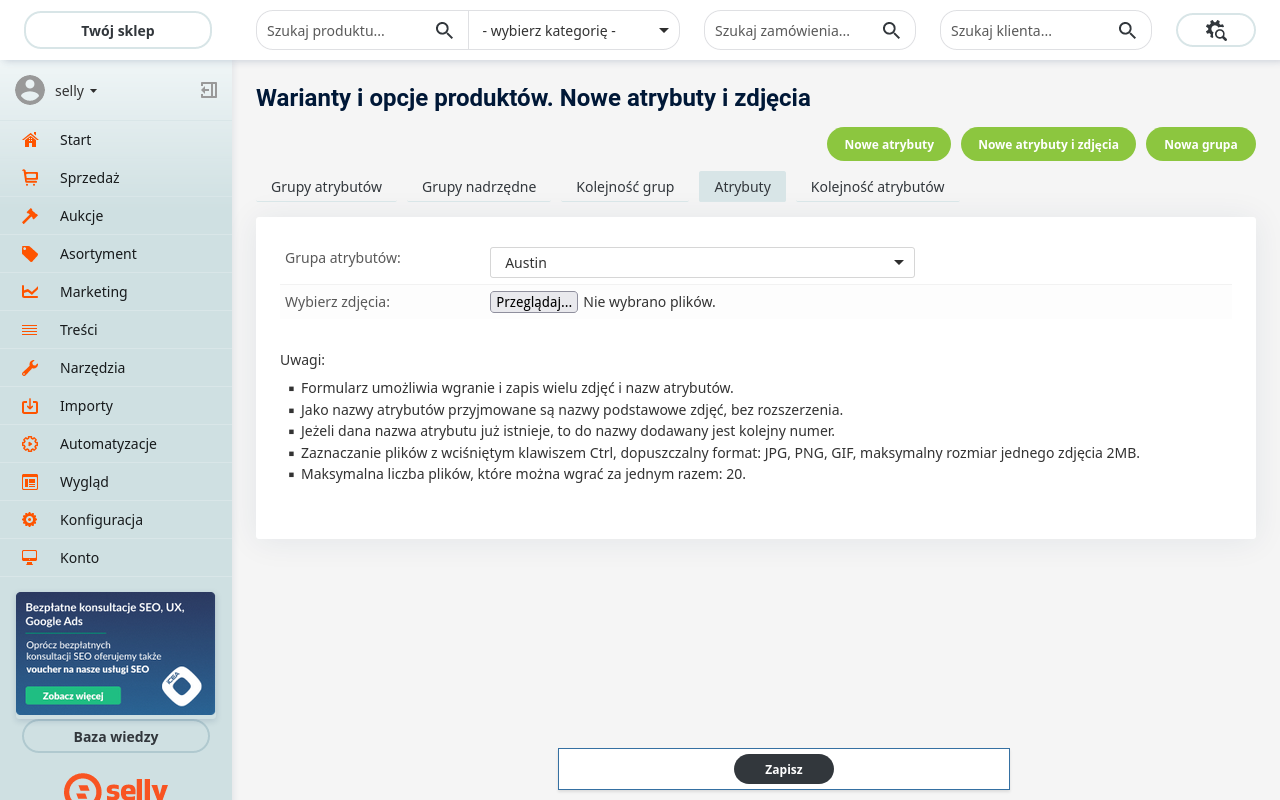1280x800 pixels.
Task: Click the Sprzedaż shopping cart icon
Action: [x=30, y=178]
